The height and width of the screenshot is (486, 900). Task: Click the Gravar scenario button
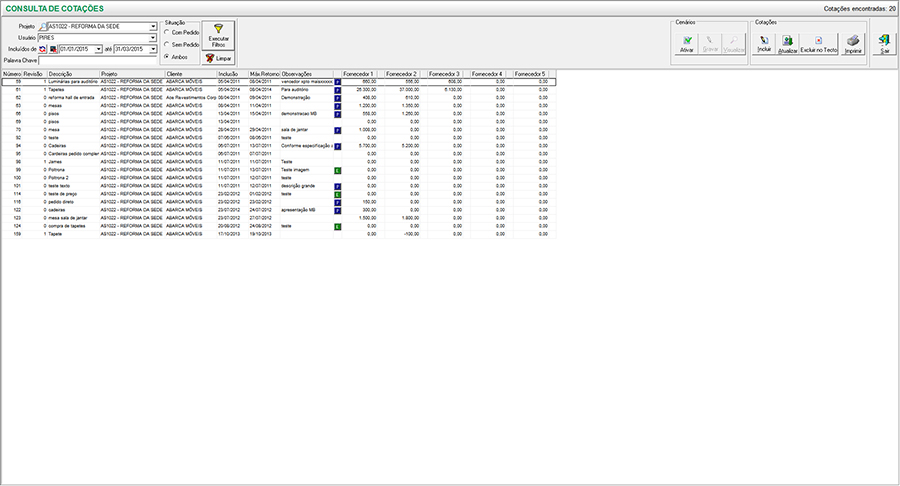pos(710,44)
